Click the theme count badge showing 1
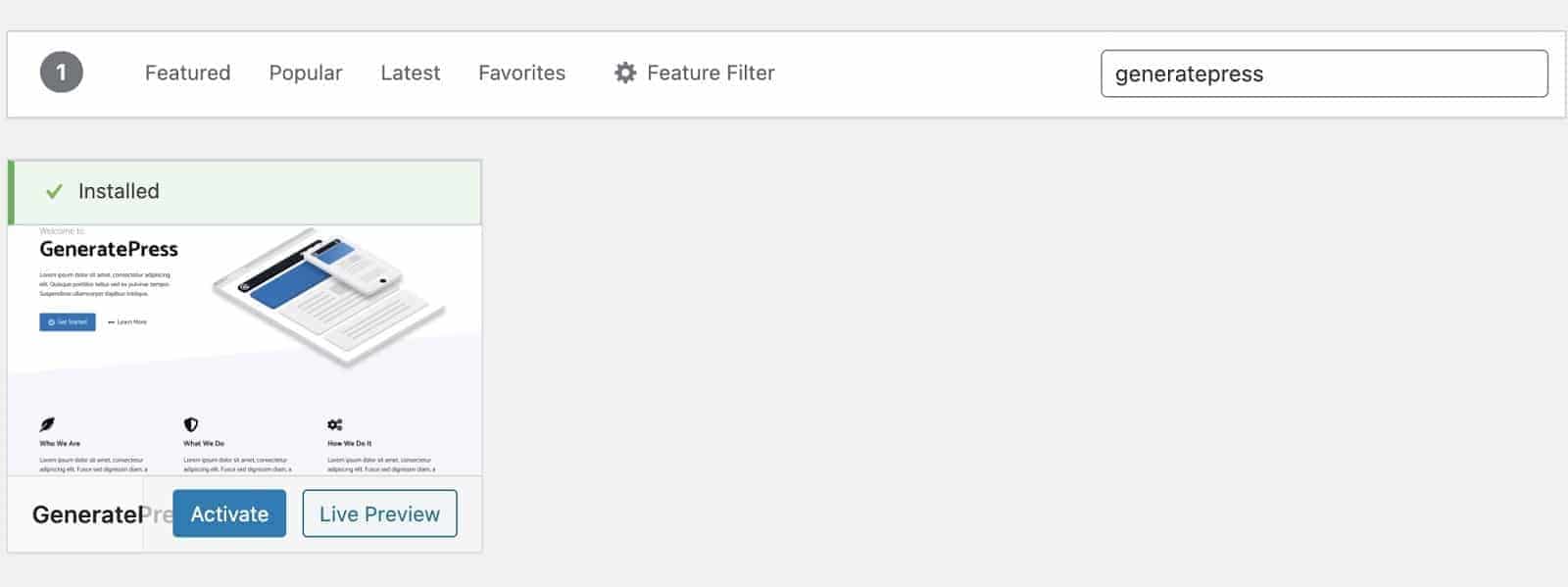Viewport: 1568px width, 587px height. (61, 73)
